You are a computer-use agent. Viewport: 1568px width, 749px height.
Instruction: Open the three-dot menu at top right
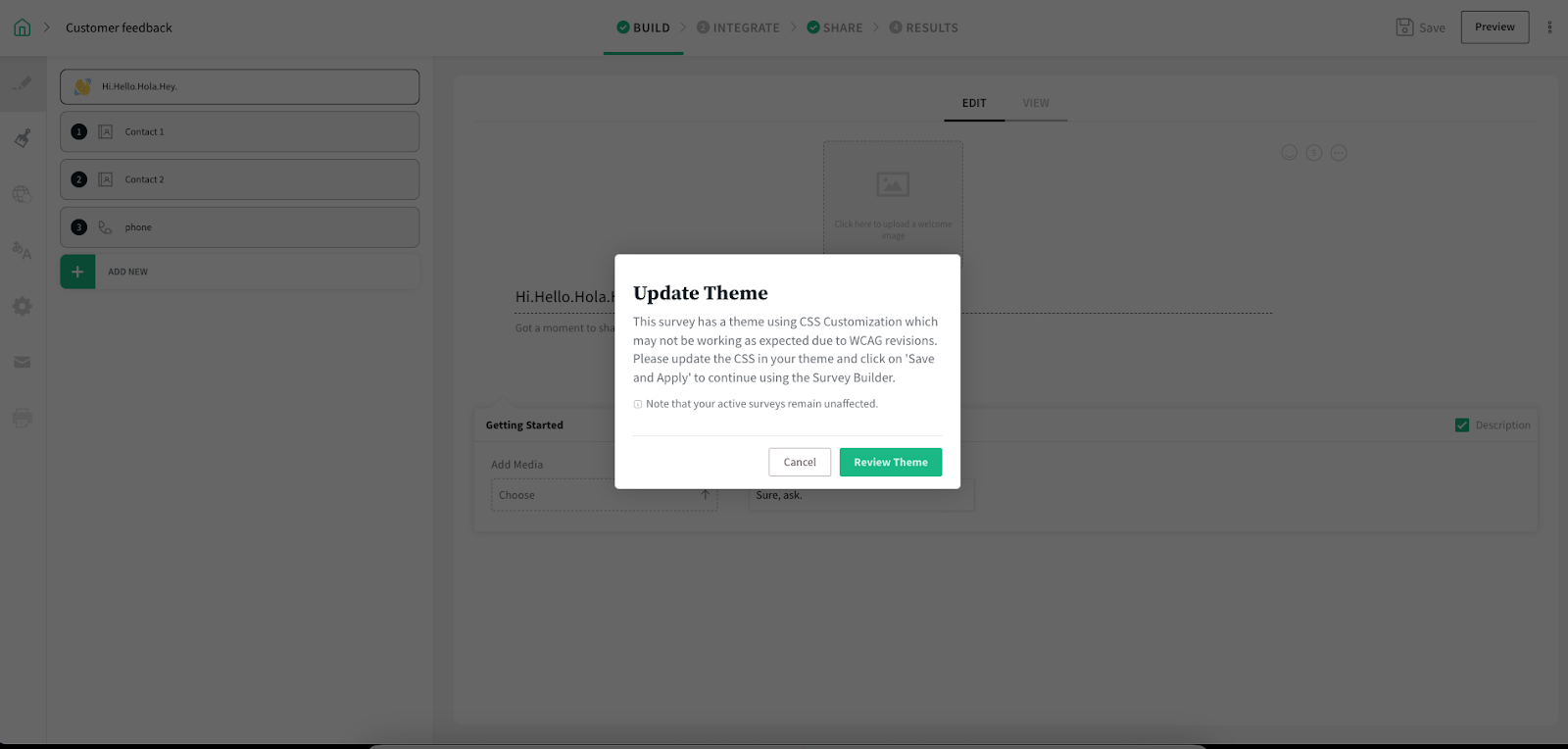1549,27
